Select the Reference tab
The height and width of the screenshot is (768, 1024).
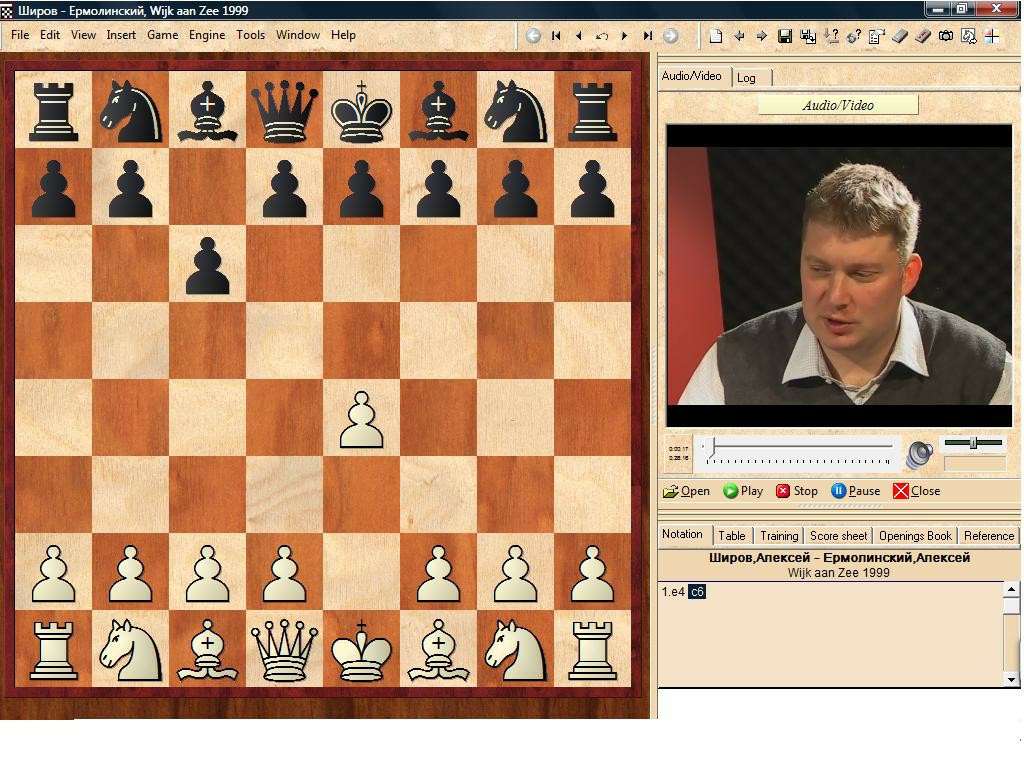[x=989, y=536]
